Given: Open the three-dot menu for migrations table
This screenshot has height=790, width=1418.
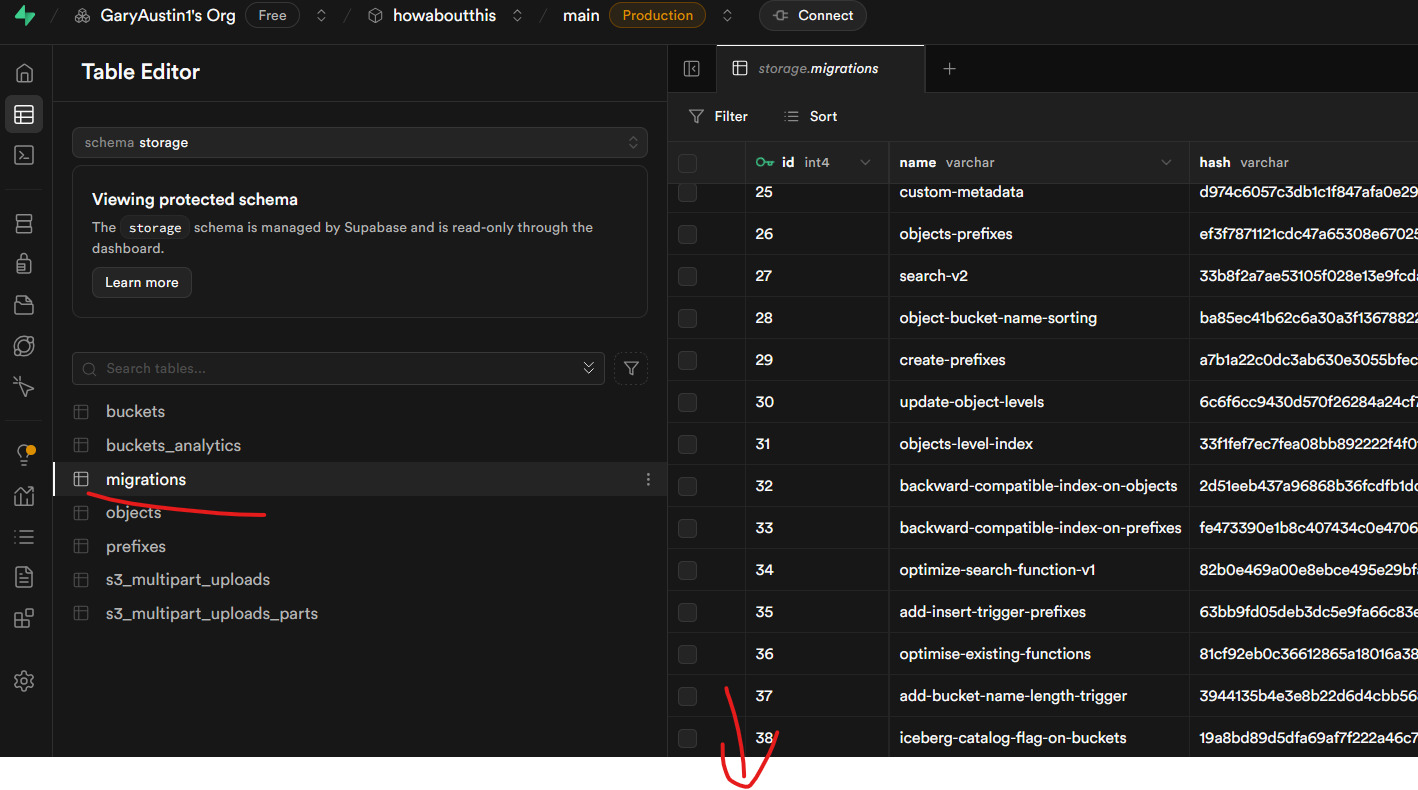Looking at the screenshot, I should pos(648,480).
